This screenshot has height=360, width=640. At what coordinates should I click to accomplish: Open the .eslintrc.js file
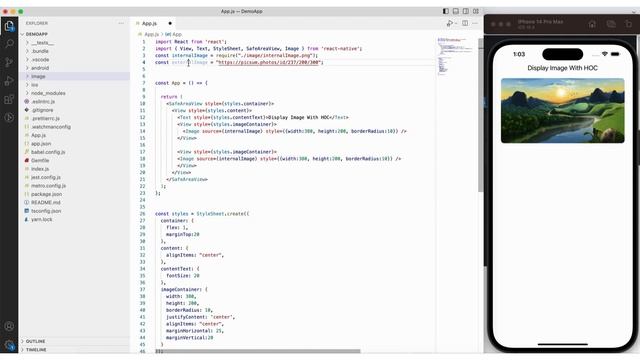click(x=43, y=101)
